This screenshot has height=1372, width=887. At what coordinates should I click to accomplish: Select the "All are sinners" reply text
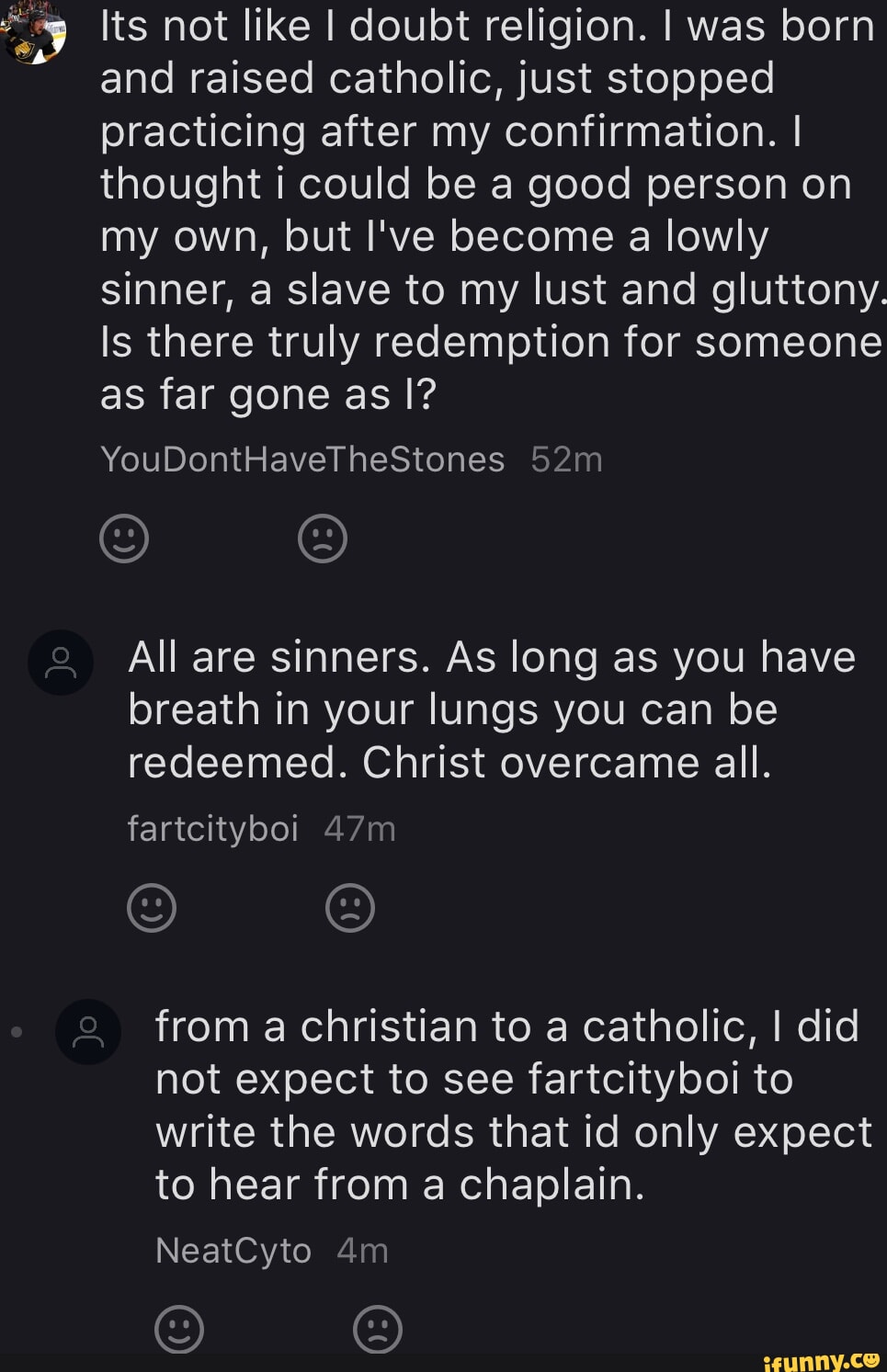pyautogui.click(x=492, y=709)
